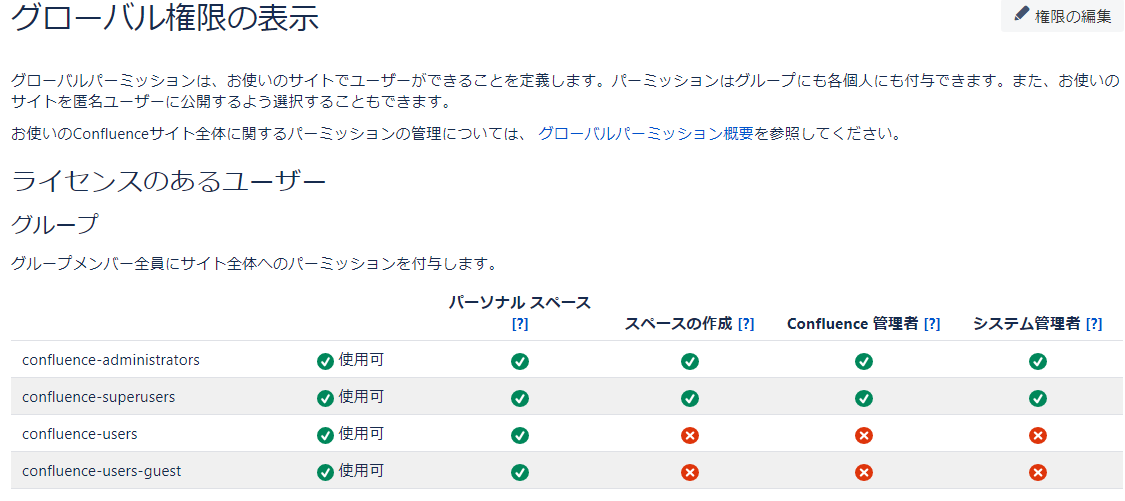Open the [?] help next to スペースの作成
Image resolution: width=1125 pixels, height=501 pixels.
(746, 324)
